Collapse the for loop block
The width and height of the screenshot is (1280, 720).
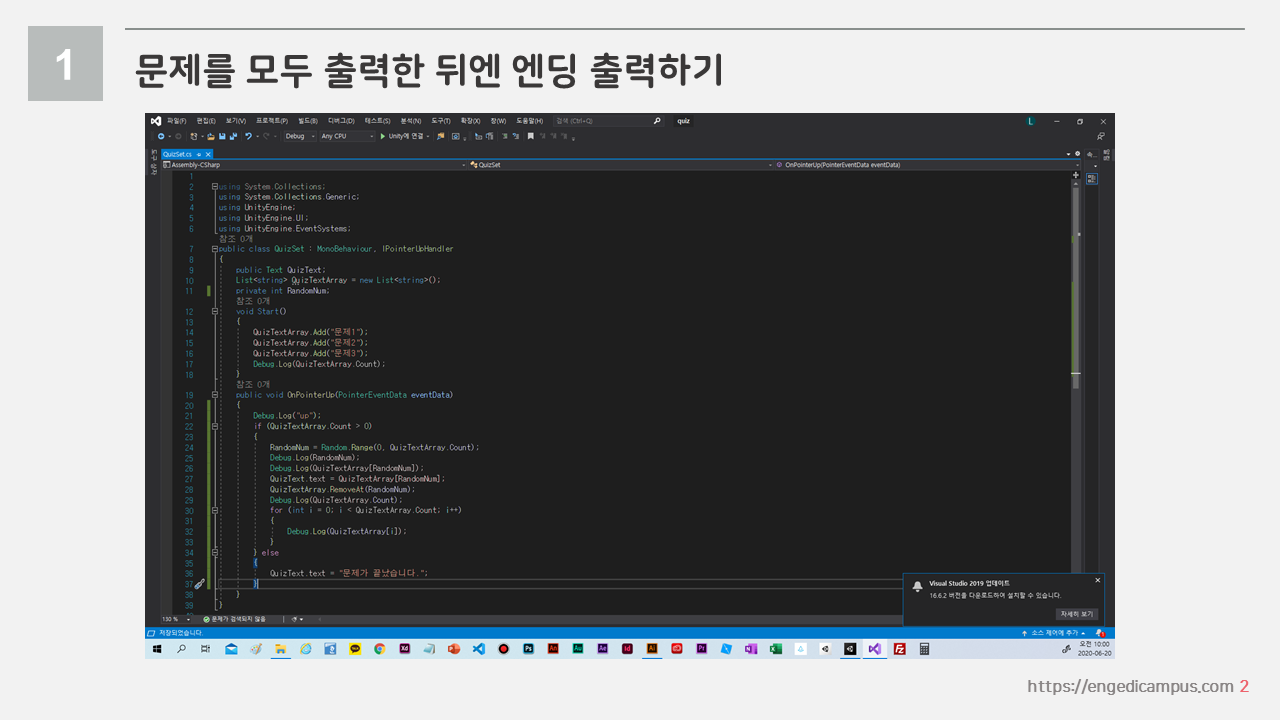[x=214, y=510]
